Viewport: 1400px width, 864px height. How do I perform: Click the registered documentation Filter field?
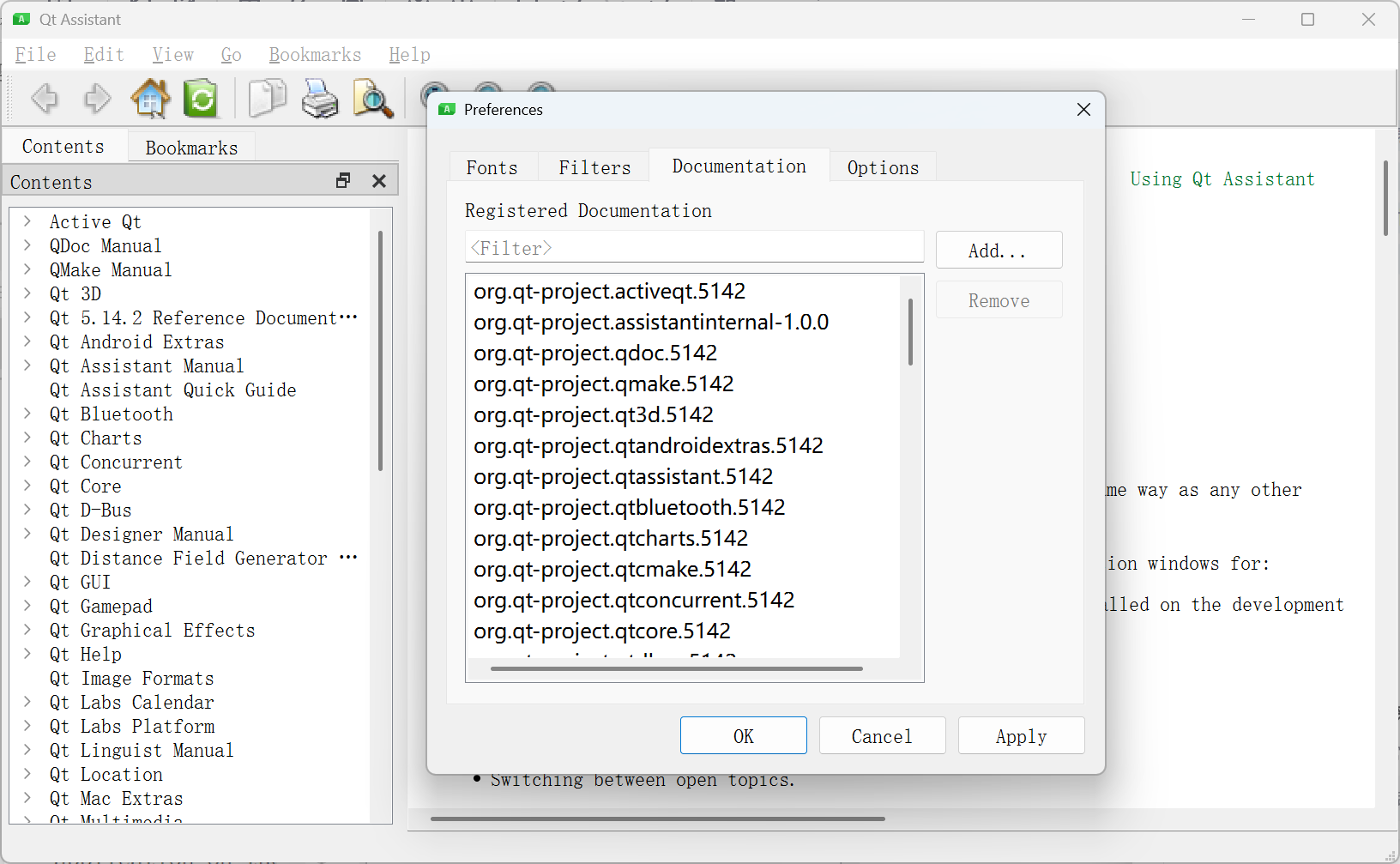tap(694, 247)
